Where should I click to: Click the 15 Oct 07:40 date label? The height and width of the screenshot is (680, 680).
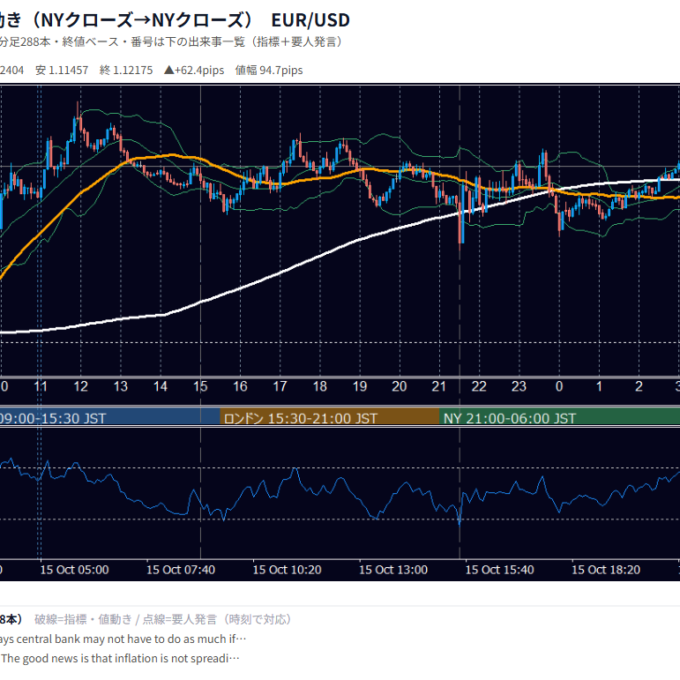point(181,569)
